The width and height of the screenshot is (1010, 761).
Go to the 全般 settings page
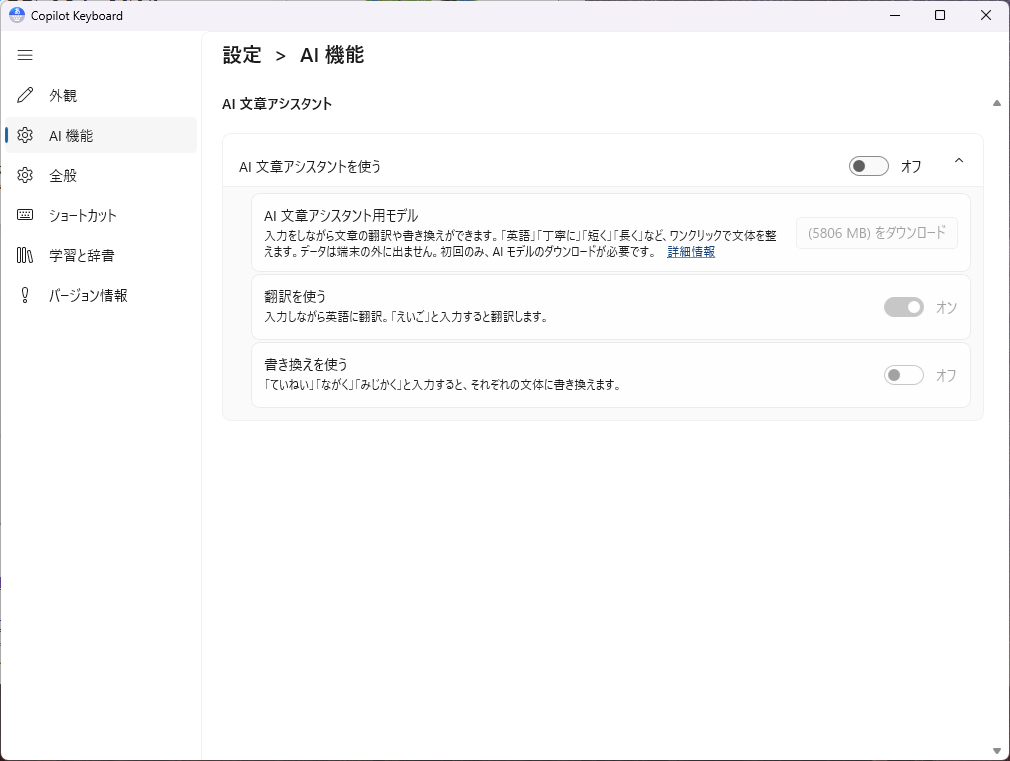(101, 175)
